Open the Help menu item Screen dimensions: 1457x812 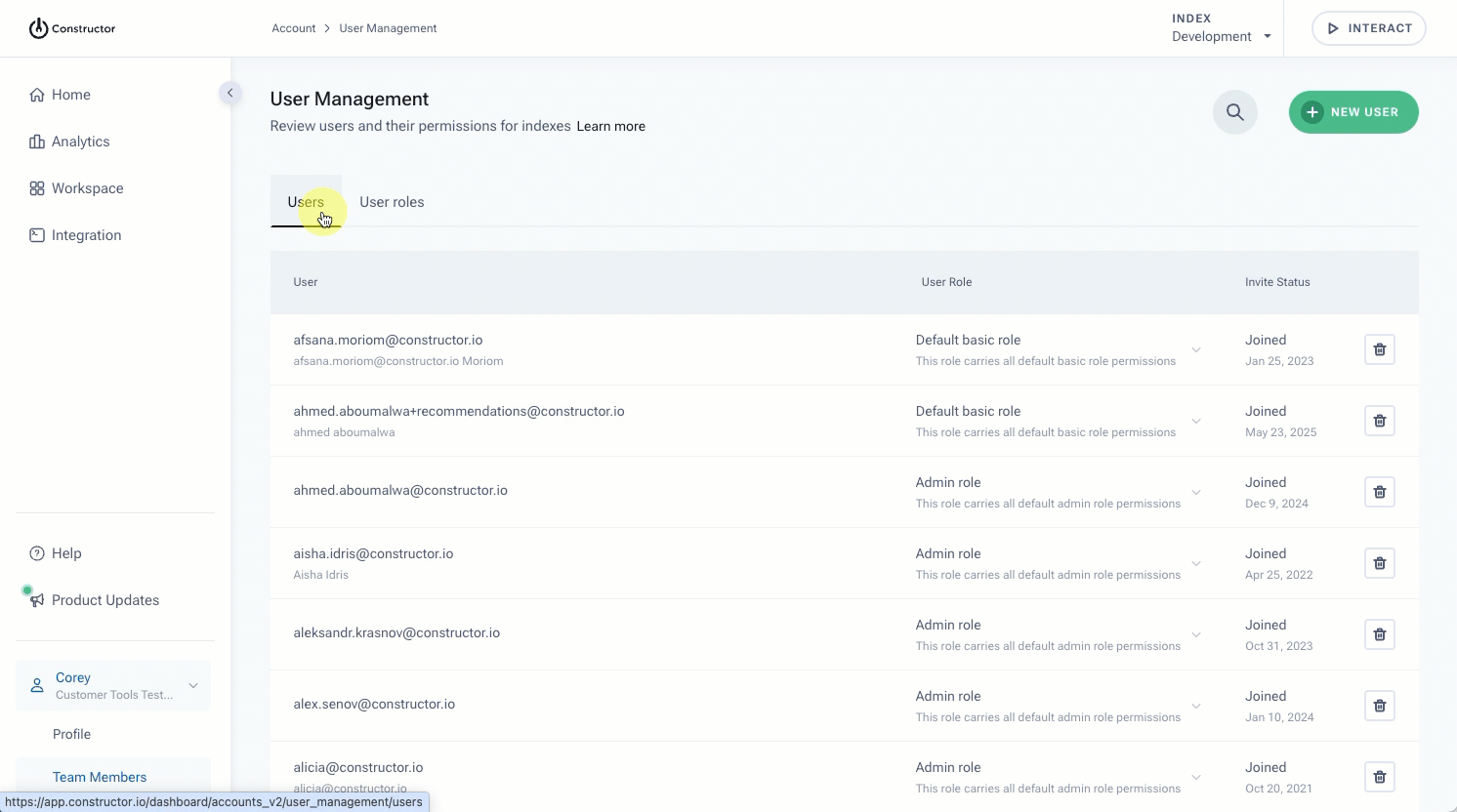66,553
